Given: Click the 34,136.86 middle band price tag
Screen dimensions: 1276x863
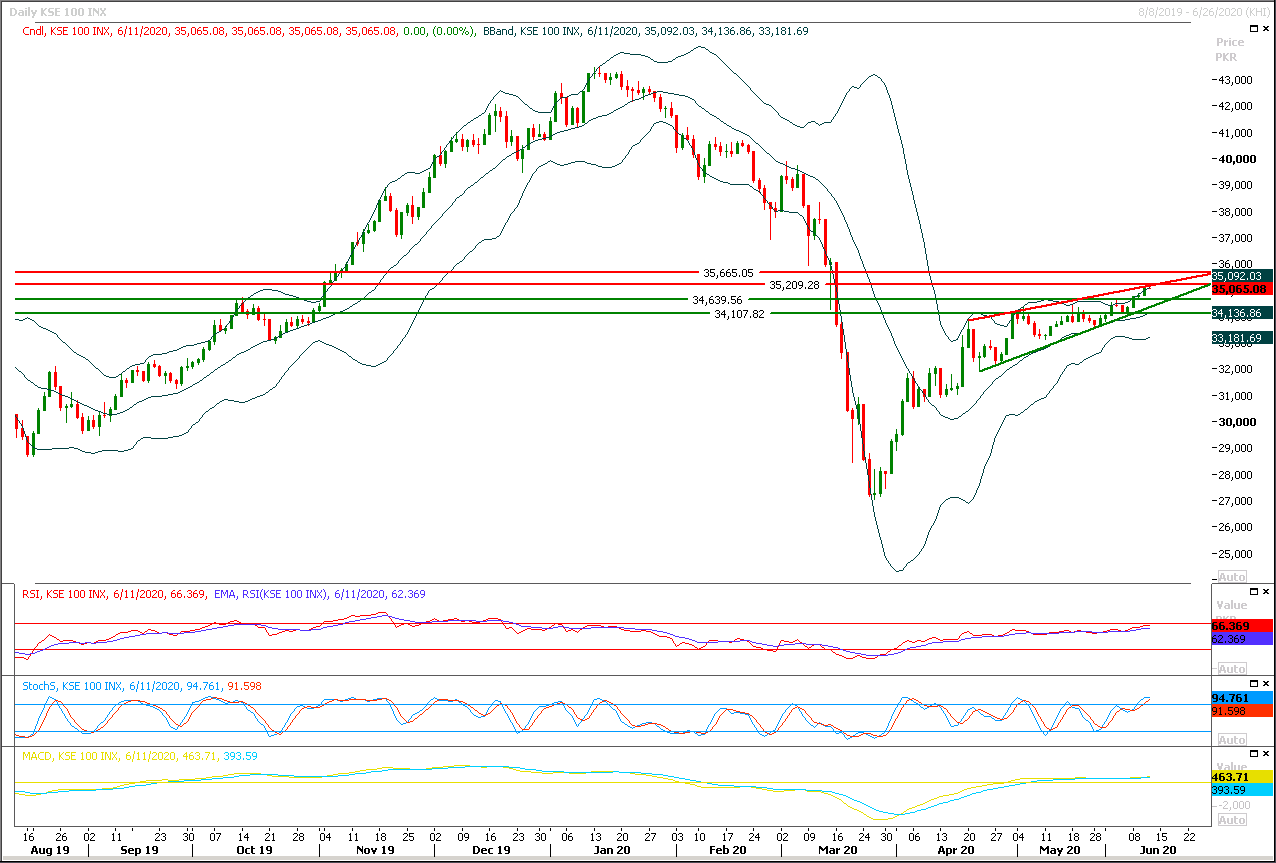Looking at the screenshot, I should (1242, 313).
